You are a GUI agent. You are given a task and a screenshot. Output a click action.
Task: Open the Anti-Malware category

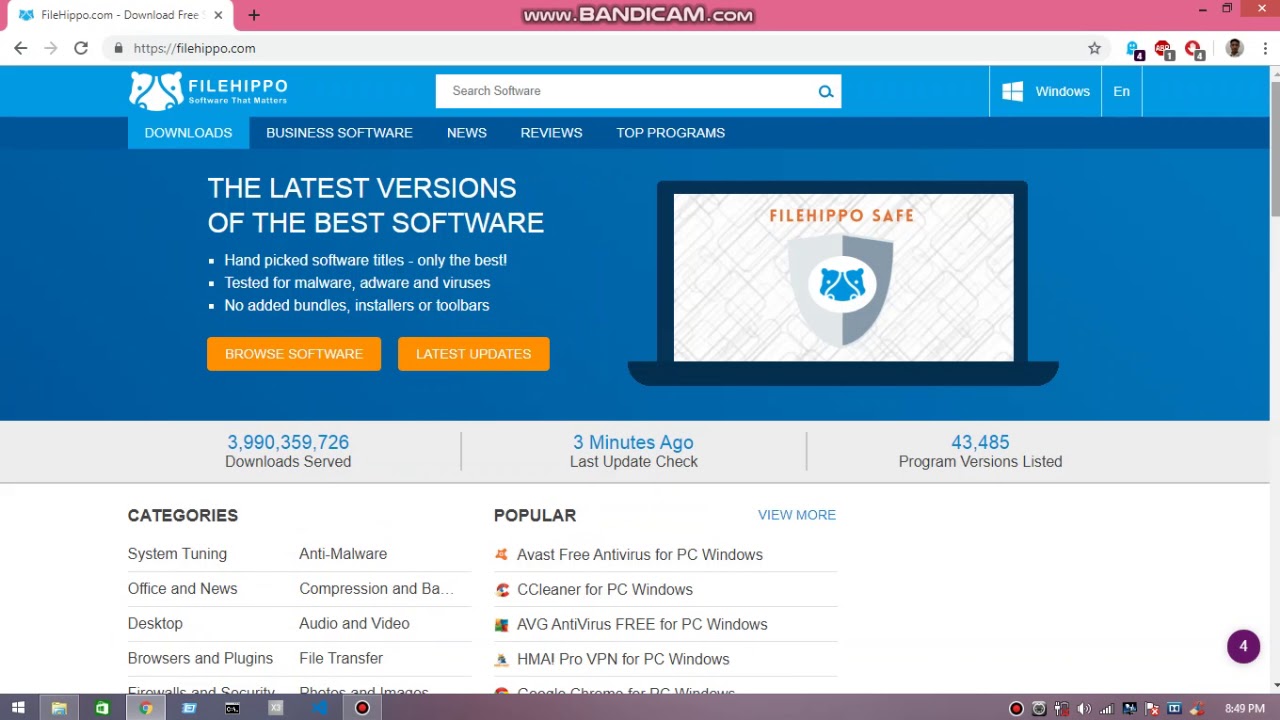pos(343,553)
